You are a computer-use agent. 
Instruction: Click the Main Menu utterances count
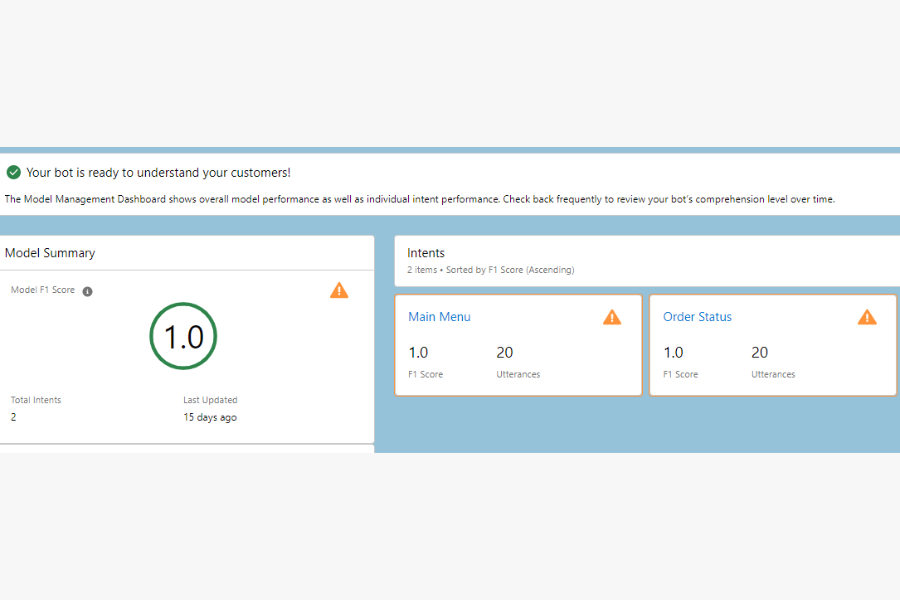505,352
